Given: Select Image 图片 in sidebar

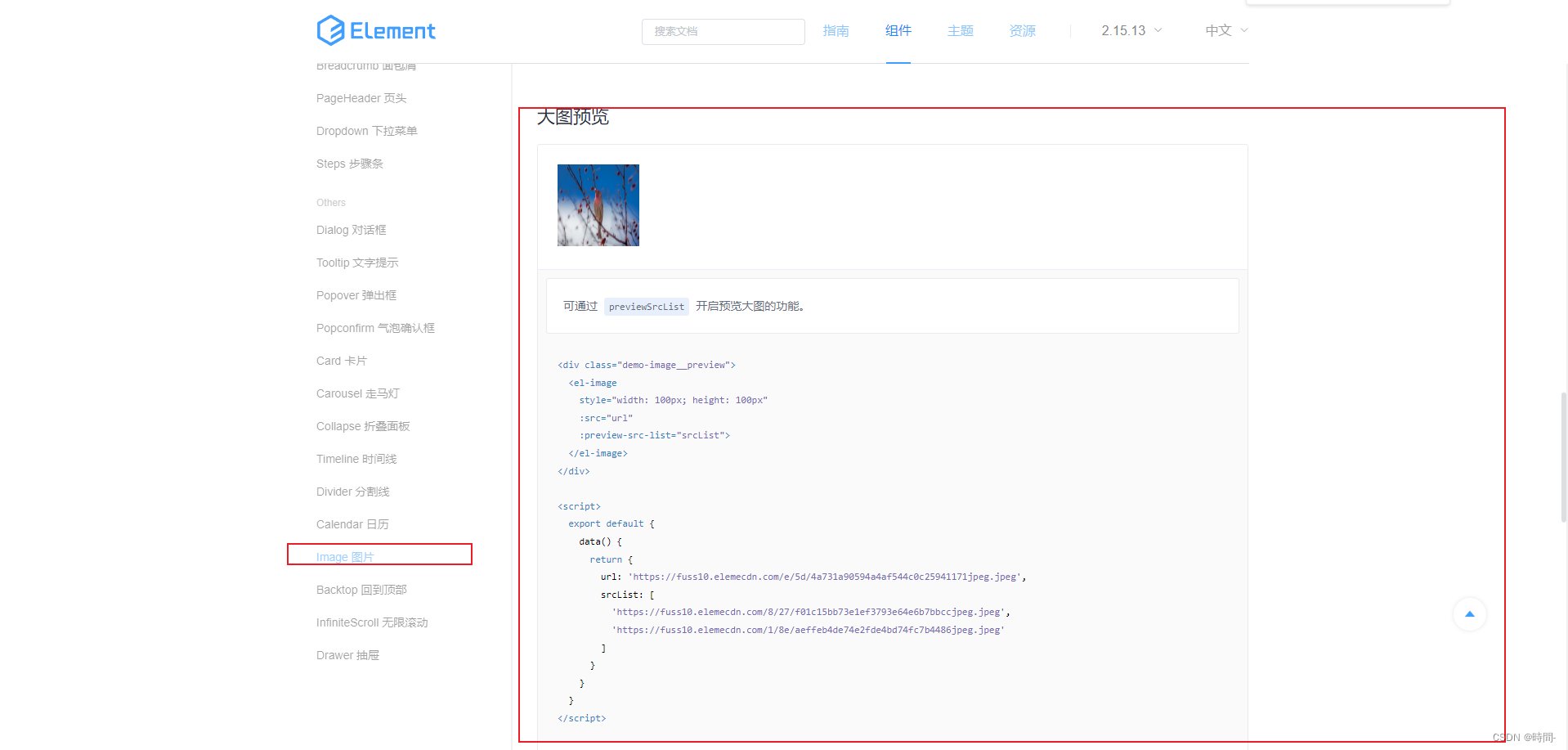Looking at the screenshot, I should click(345, 557).
